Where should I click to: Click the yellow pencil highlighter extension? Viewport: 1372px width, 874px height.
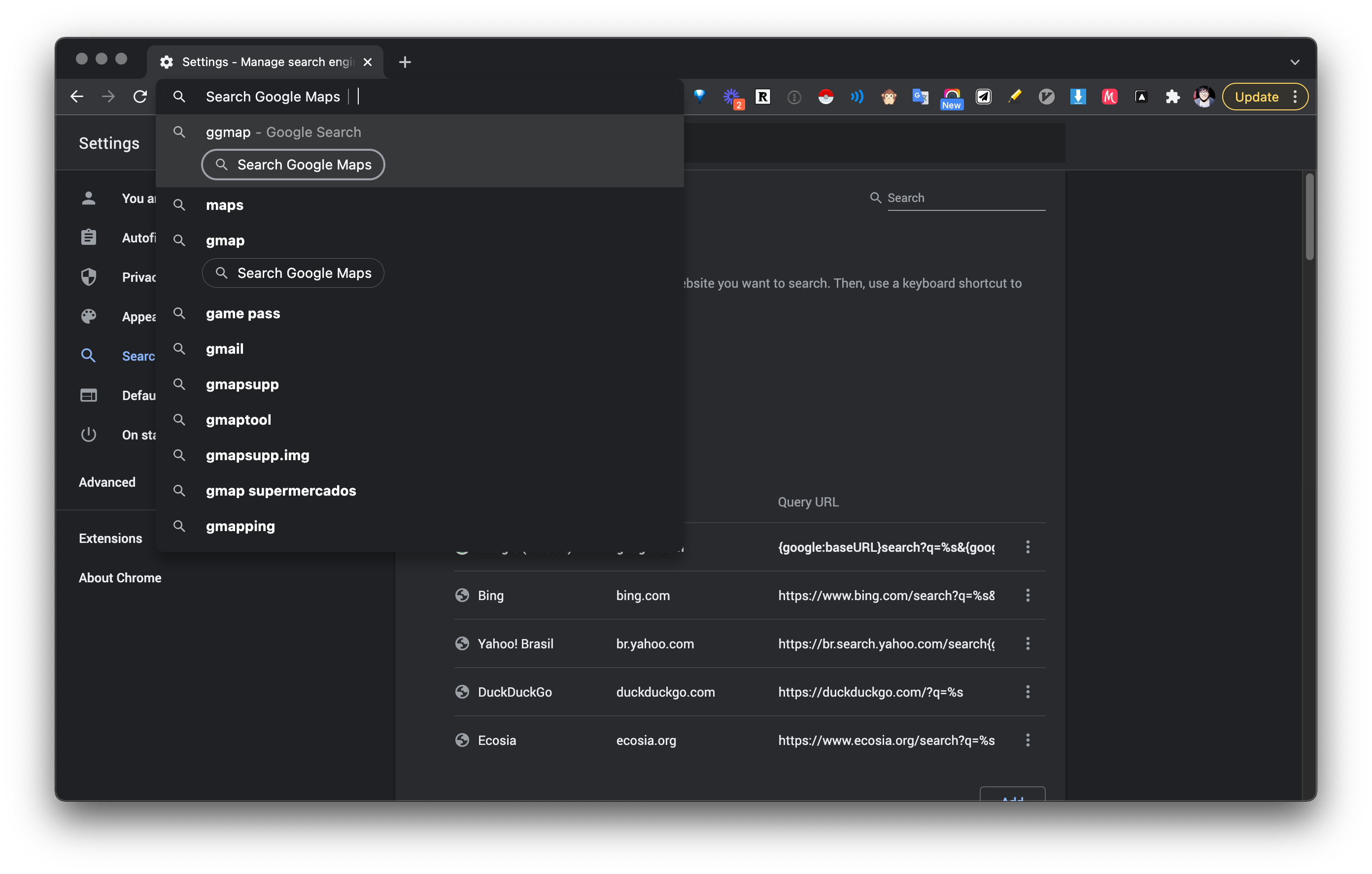(x=1015, y=97)
